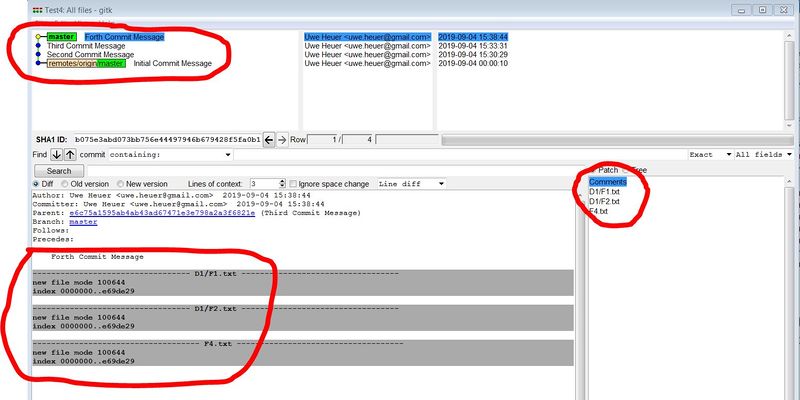Open the All fields dropdown
The width and height of the screenshot is (800, 400).
coord(763,155)
